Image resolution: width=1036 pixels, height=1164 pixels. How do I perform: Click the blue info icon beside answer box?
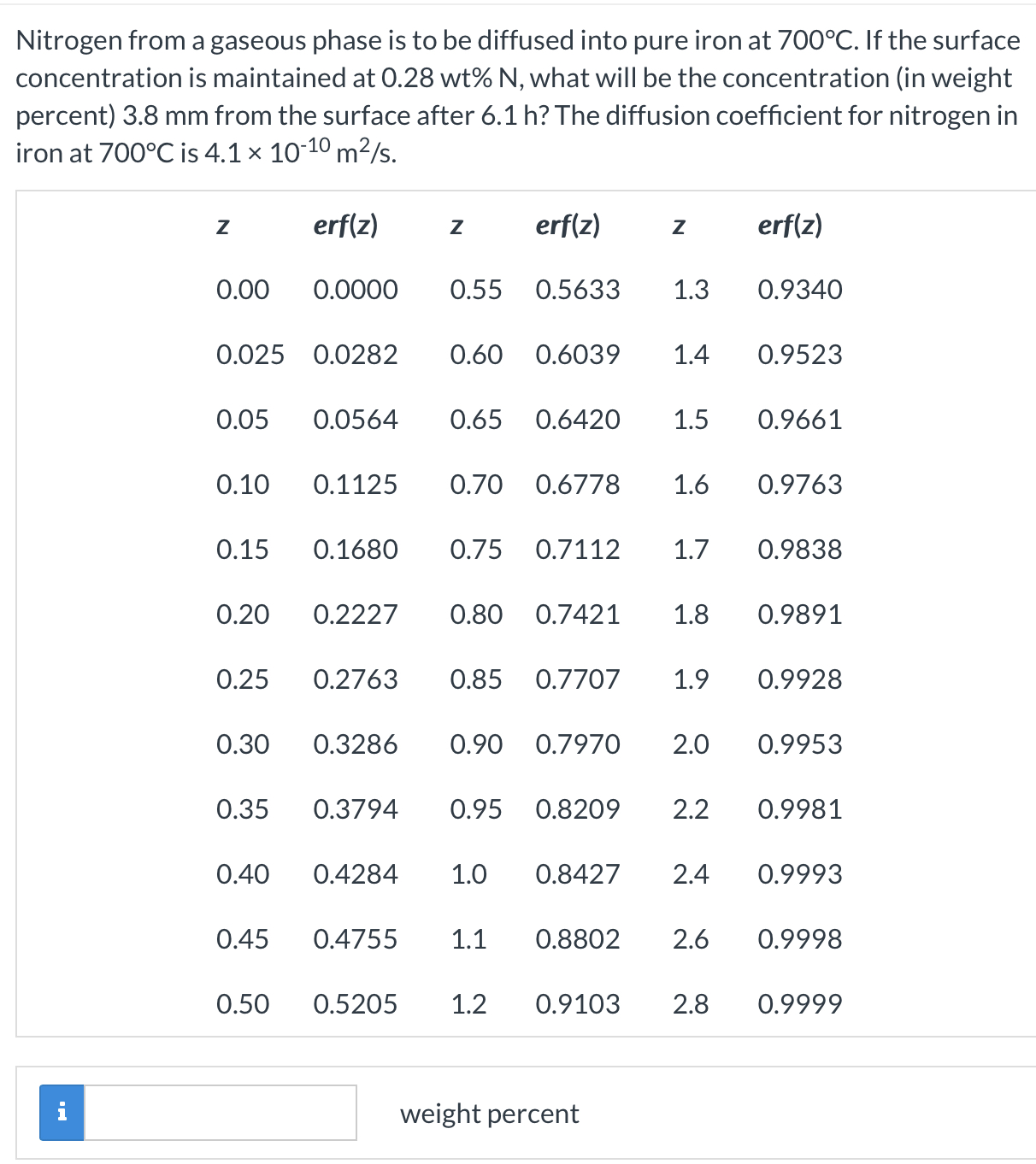point(62,1113)
